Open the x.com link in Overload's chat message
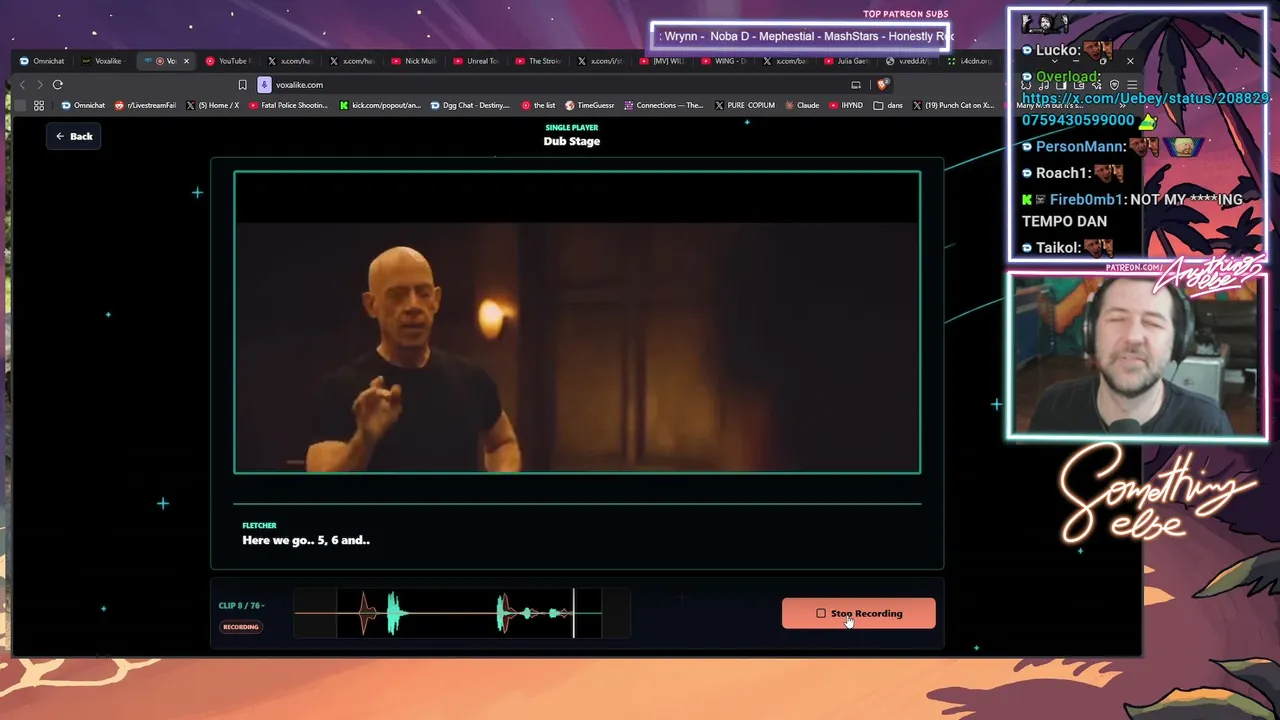1280x720 pixels. point(1146,109)
